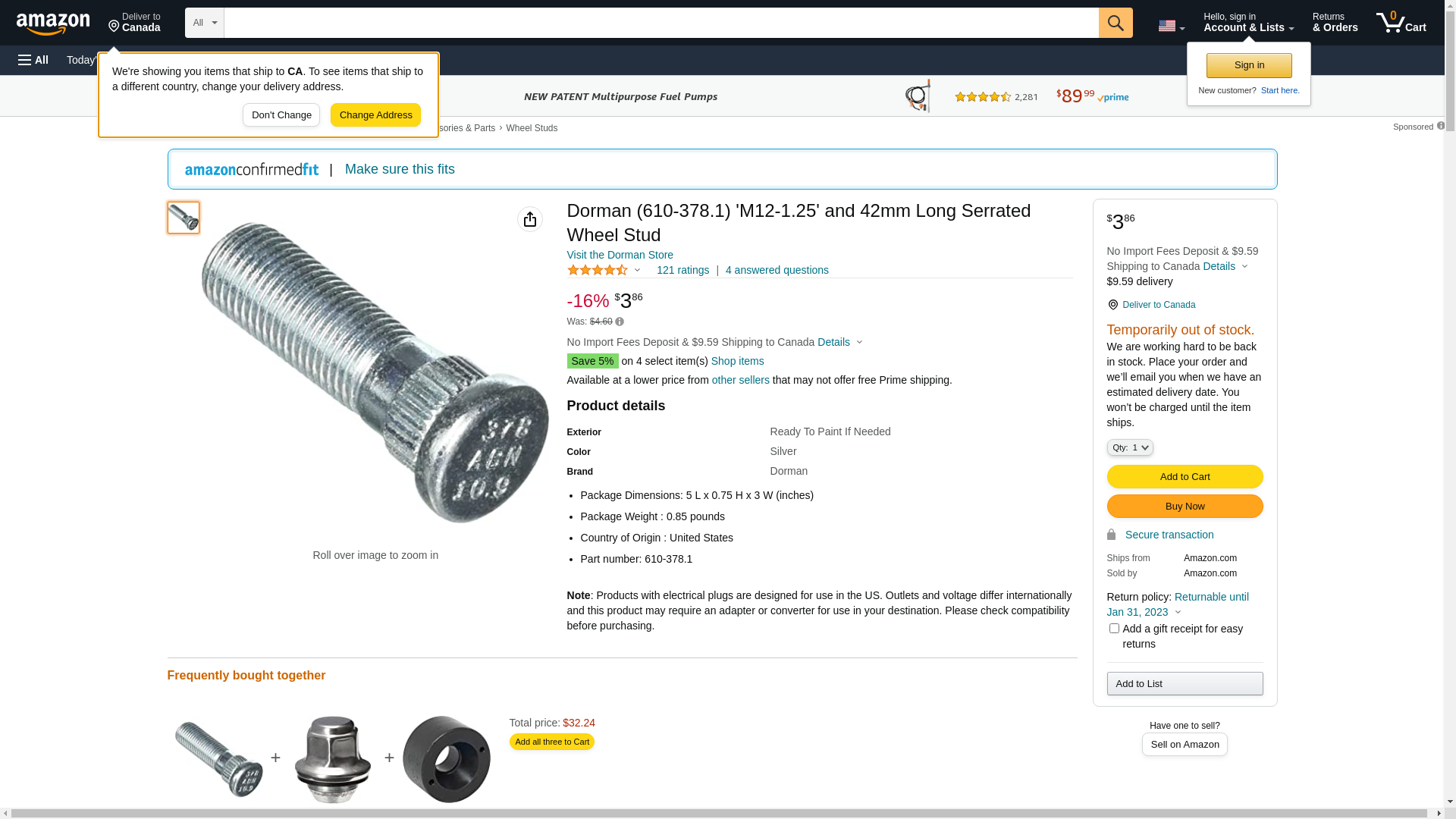Image resolution: width=1456 pixels, height=819 pixels.
Task: Select the wheel stud product thumbnail
Action: click(x=184, y=218)
